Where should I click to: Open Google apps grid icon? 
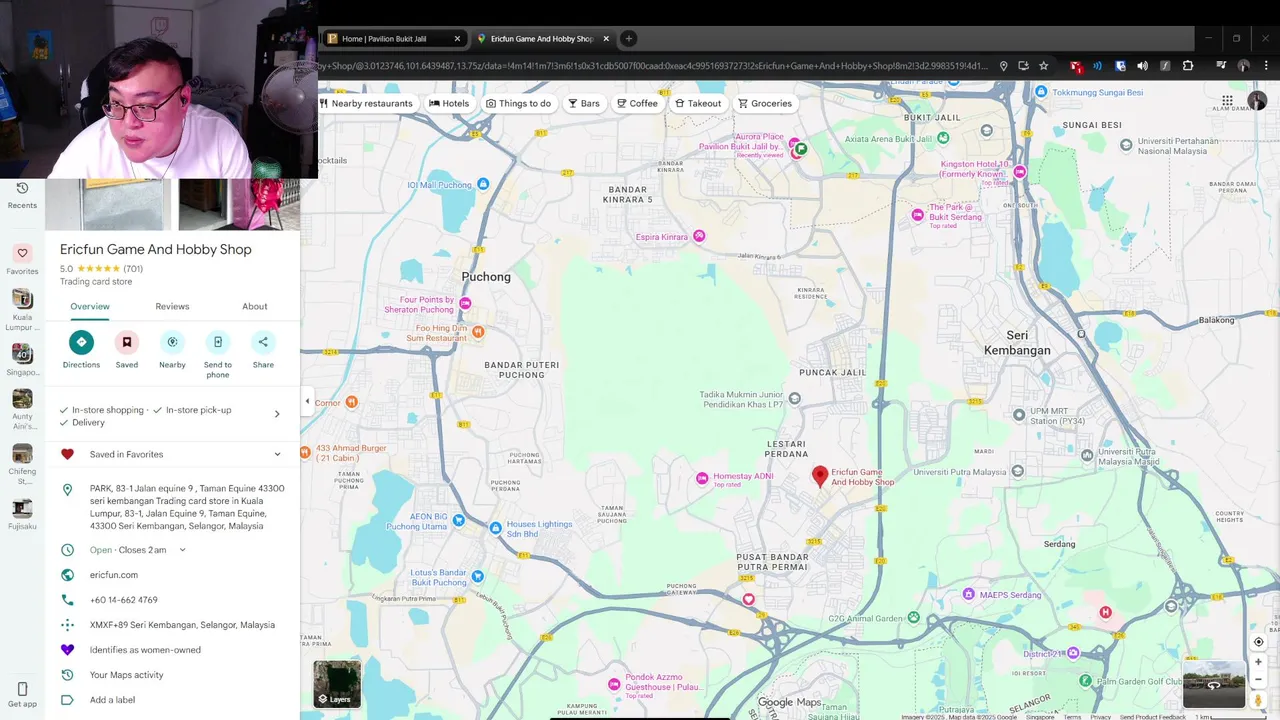[1227, 101]
